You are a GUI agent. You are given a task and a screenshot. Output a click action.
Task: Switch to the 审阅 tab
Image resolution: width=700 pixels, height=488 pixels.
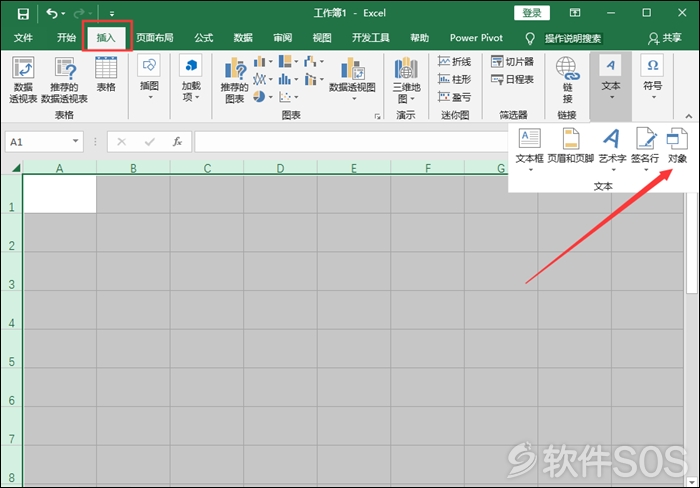[x=282, y=38]
